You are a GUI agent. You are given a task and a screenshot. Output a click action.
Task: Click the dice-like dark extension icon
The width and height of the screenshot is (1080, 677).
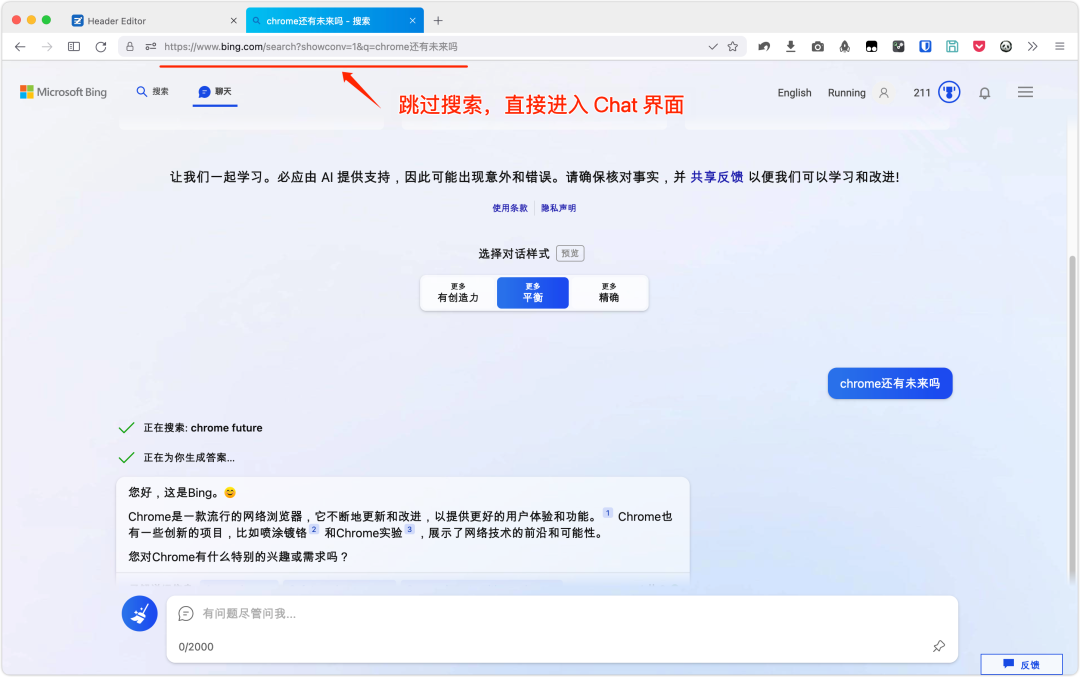pos(898,47)
